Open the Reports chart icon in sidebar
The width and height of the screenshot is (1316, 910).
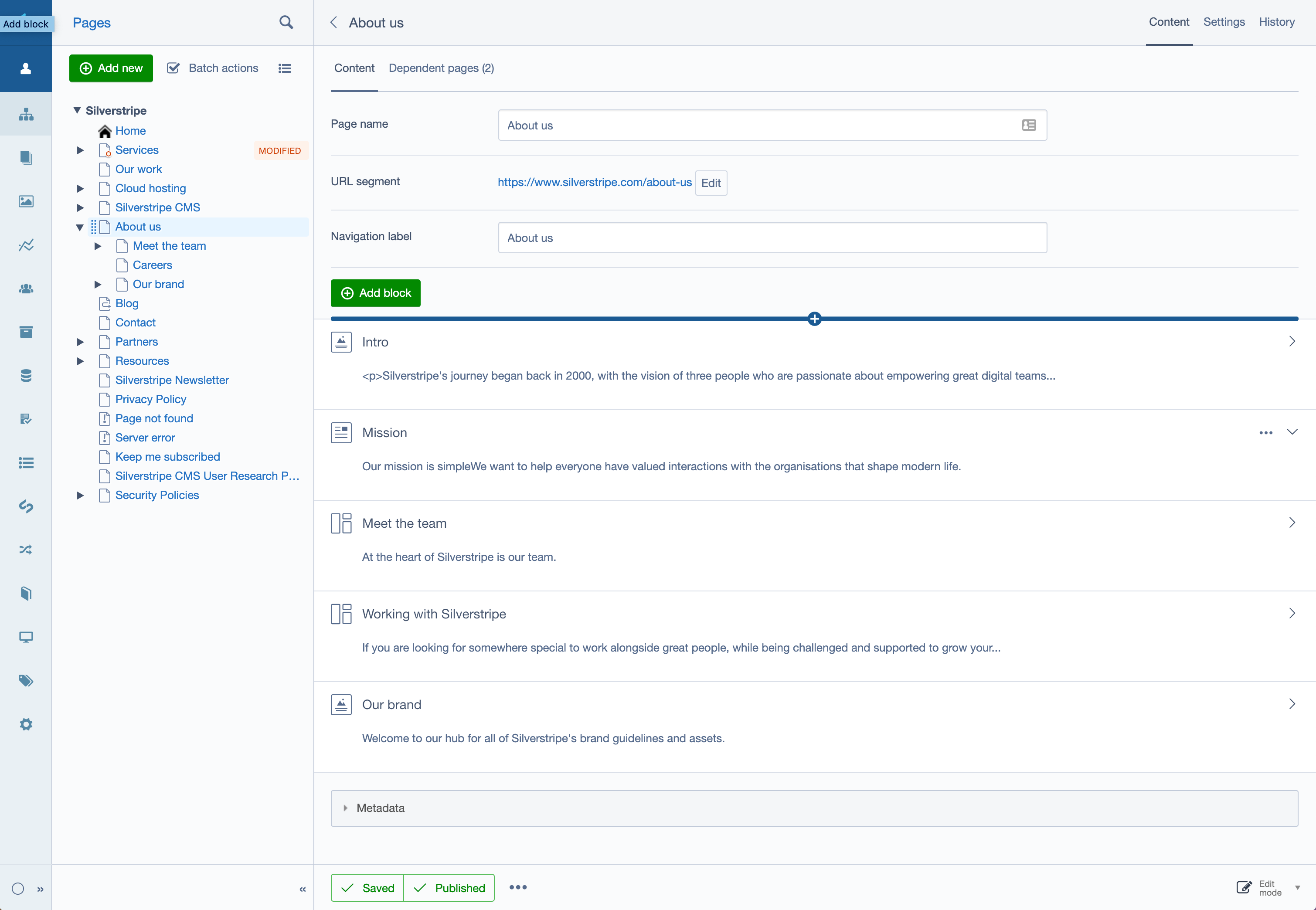point(26,245)
